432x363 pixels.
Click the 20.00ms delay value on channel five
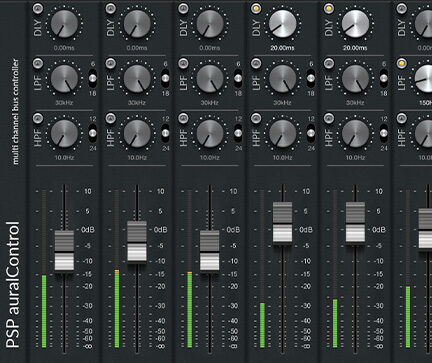[355, 48]
